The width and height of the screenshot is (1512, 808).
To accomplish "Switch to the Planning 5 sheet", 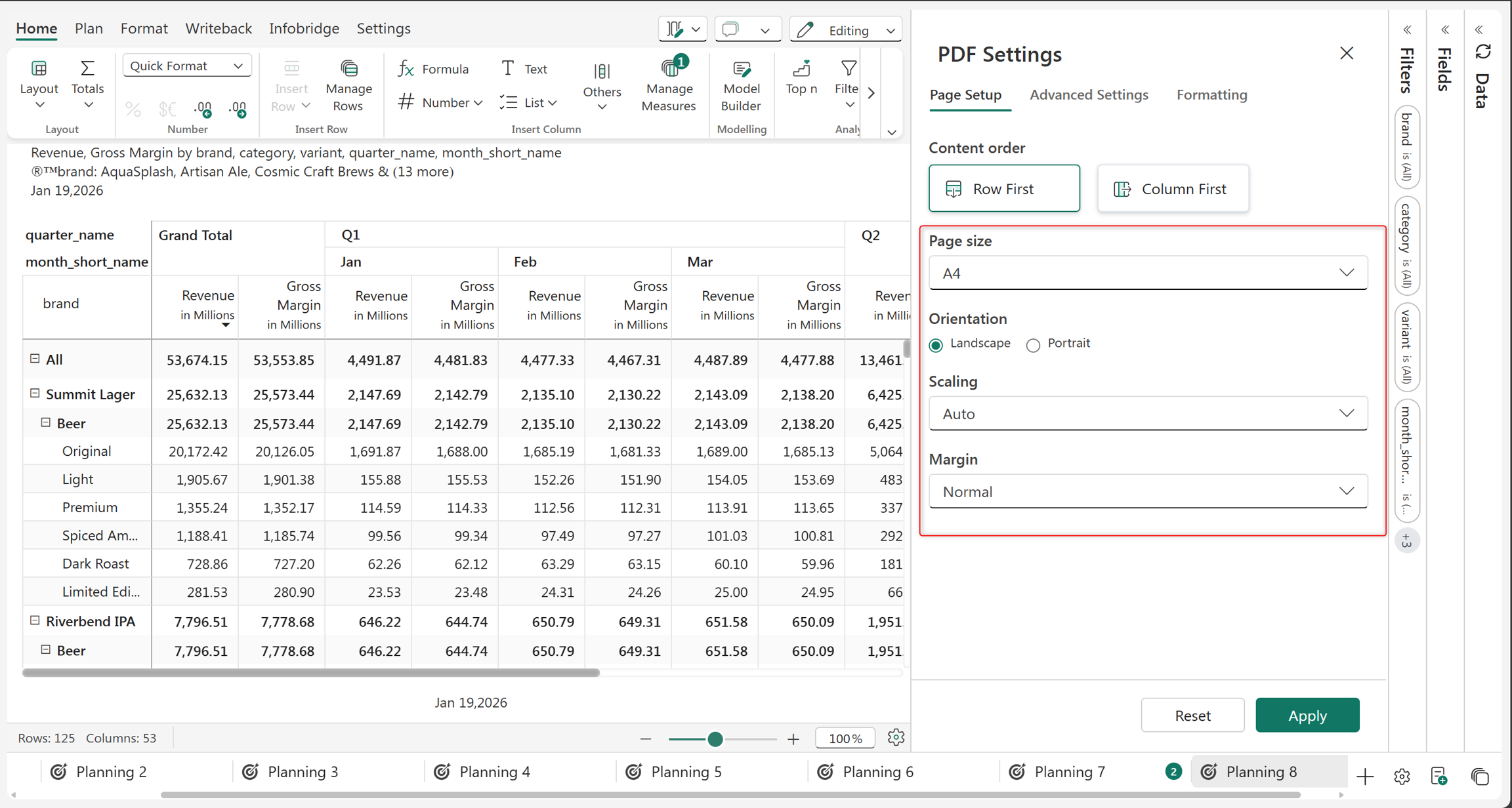I will point(674,772).
